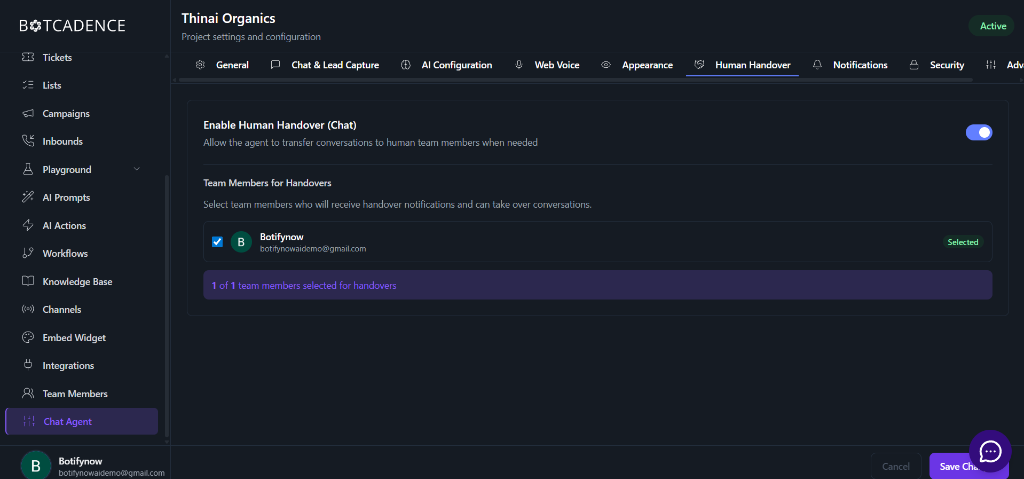Click the AI Prompts wand icon
Viewport: 1024px width, 479px height.
click(27, 197)
